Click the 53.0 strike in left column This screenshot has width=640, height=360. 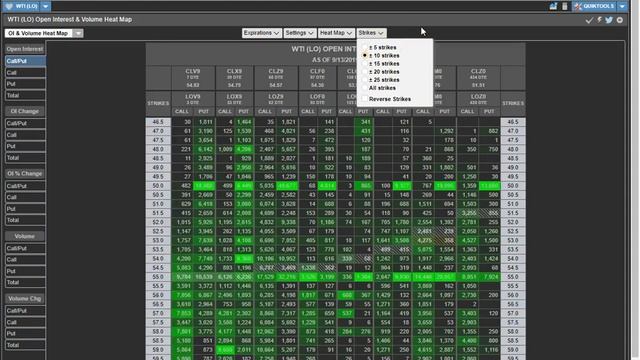coord(158,240)
